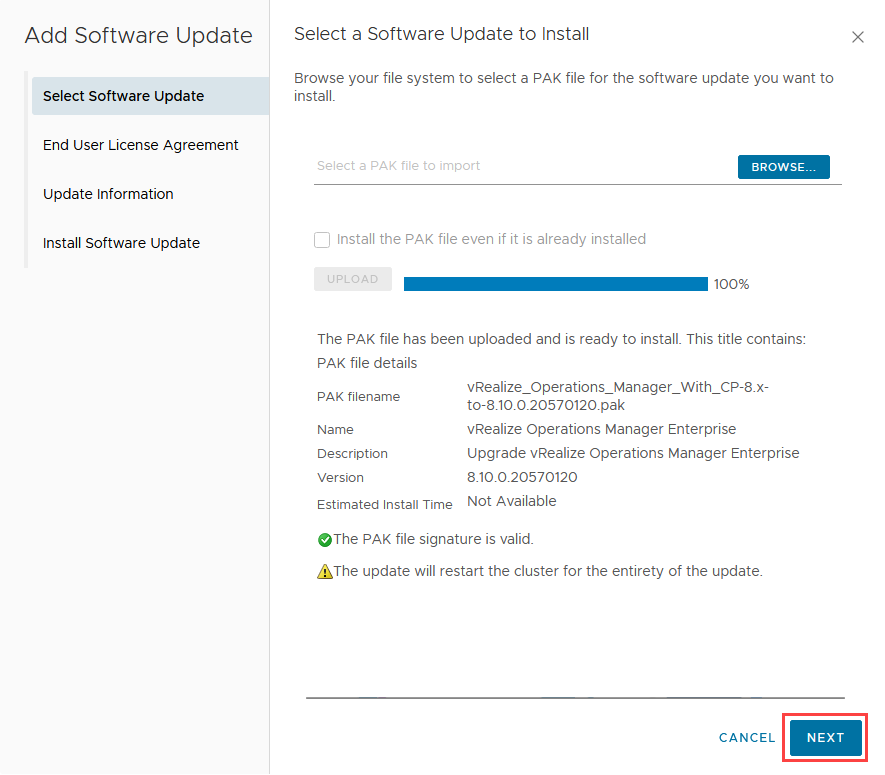Click the 'PAK filename' label
885x775 pixels.
[358, 397]
